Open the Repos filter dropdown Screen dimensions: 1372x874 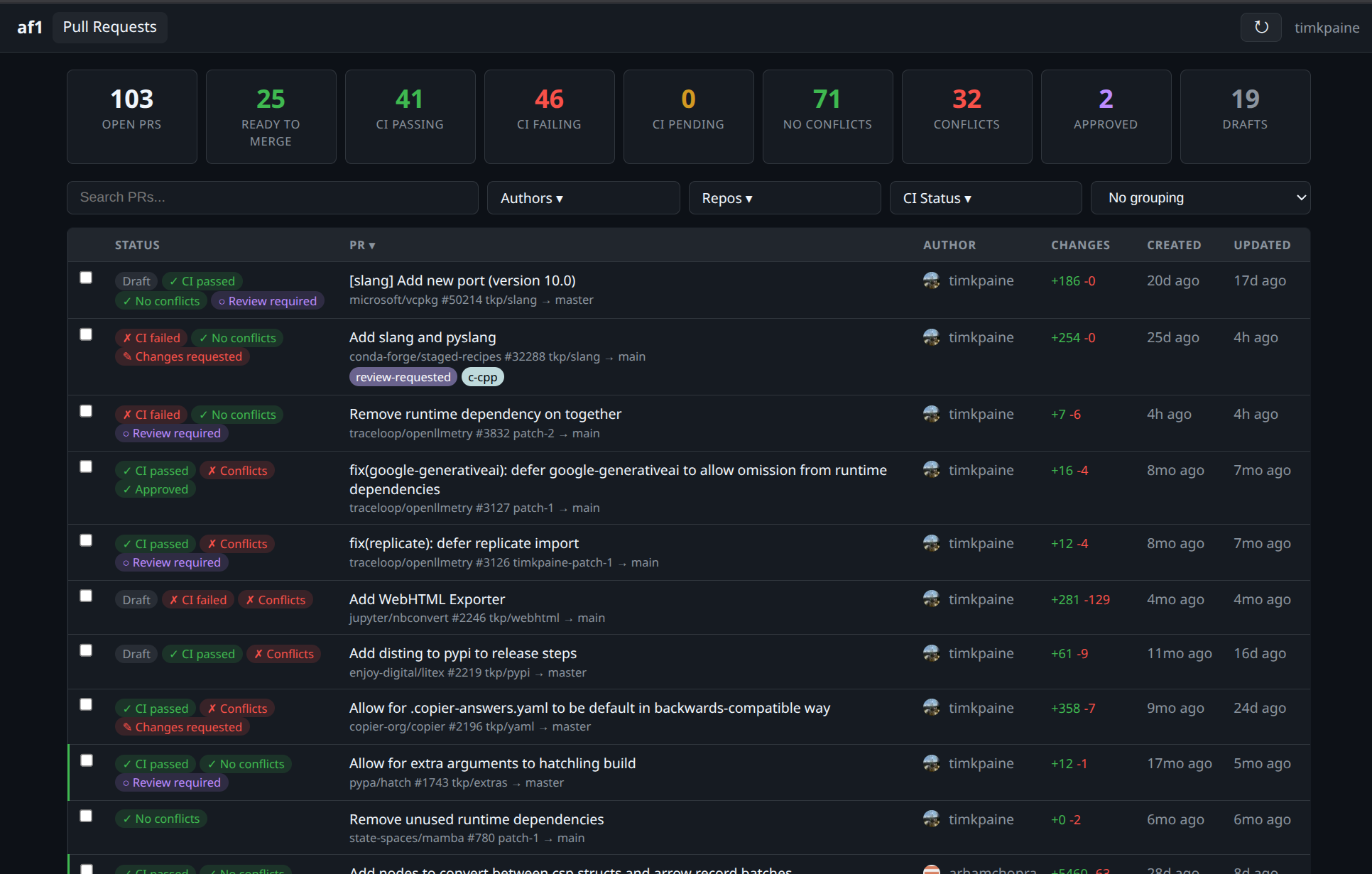[x=785, y=198]
